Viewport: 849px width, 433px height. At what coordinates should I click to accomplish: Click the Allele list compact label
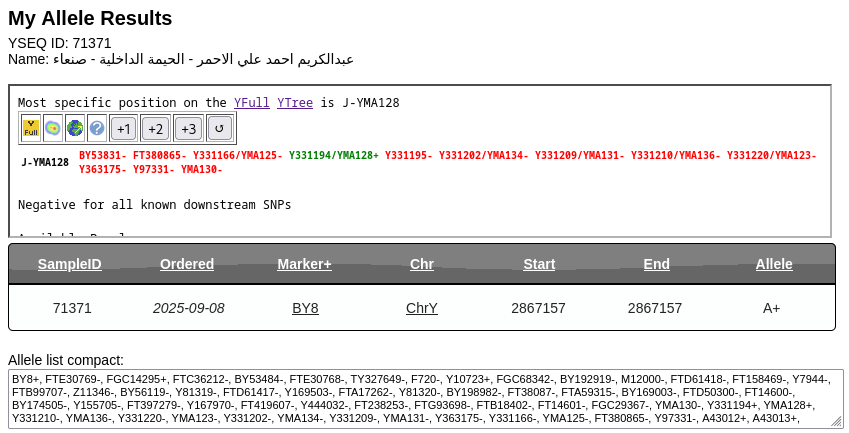[x=66, y=360]
